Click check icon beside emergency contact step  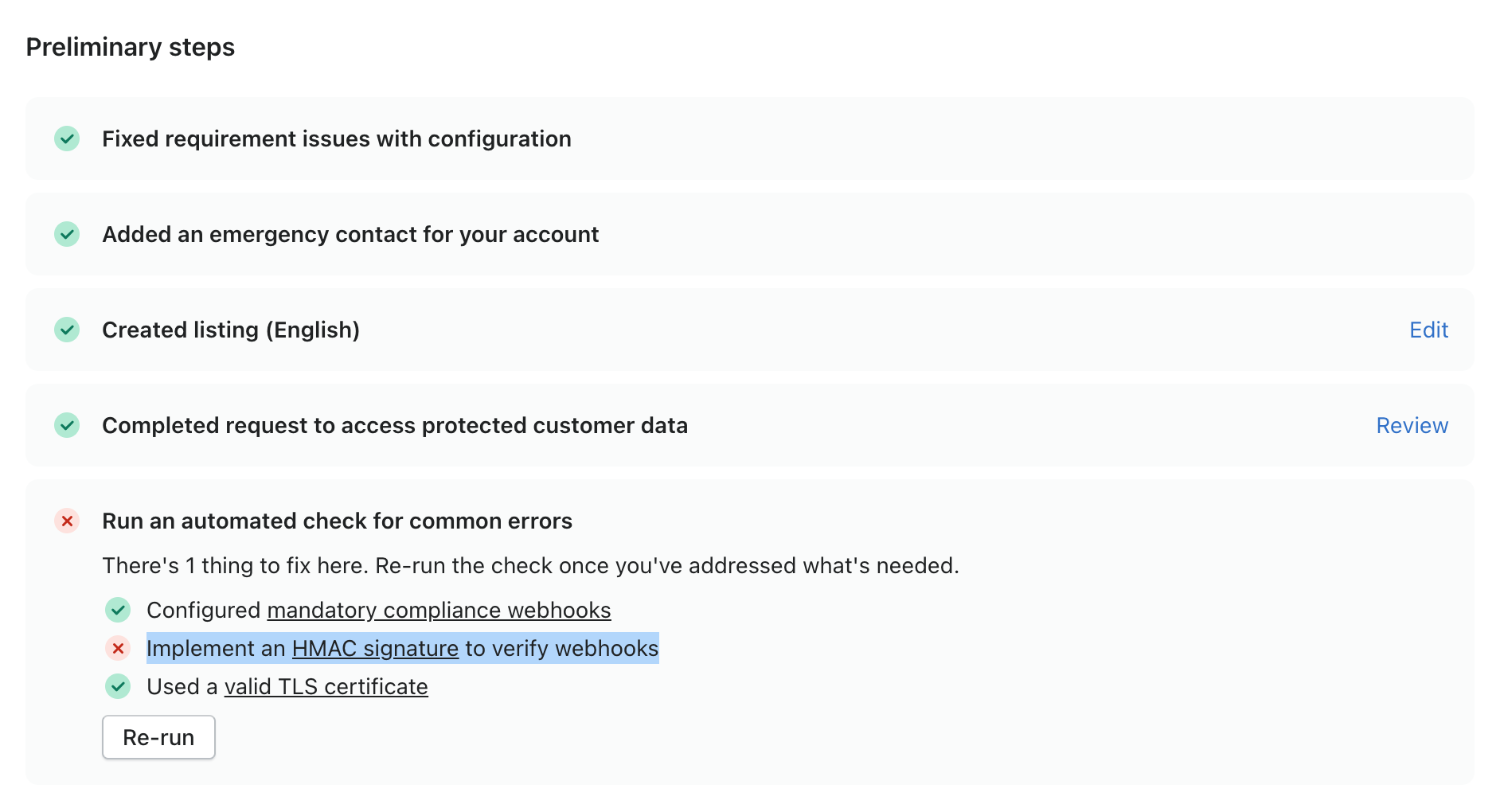[67, 234]
